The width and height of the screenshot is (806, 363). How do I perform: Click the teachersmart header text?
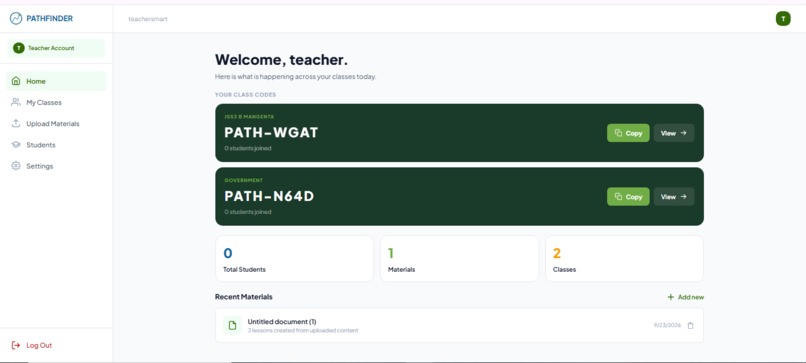(x=148, y=19)
